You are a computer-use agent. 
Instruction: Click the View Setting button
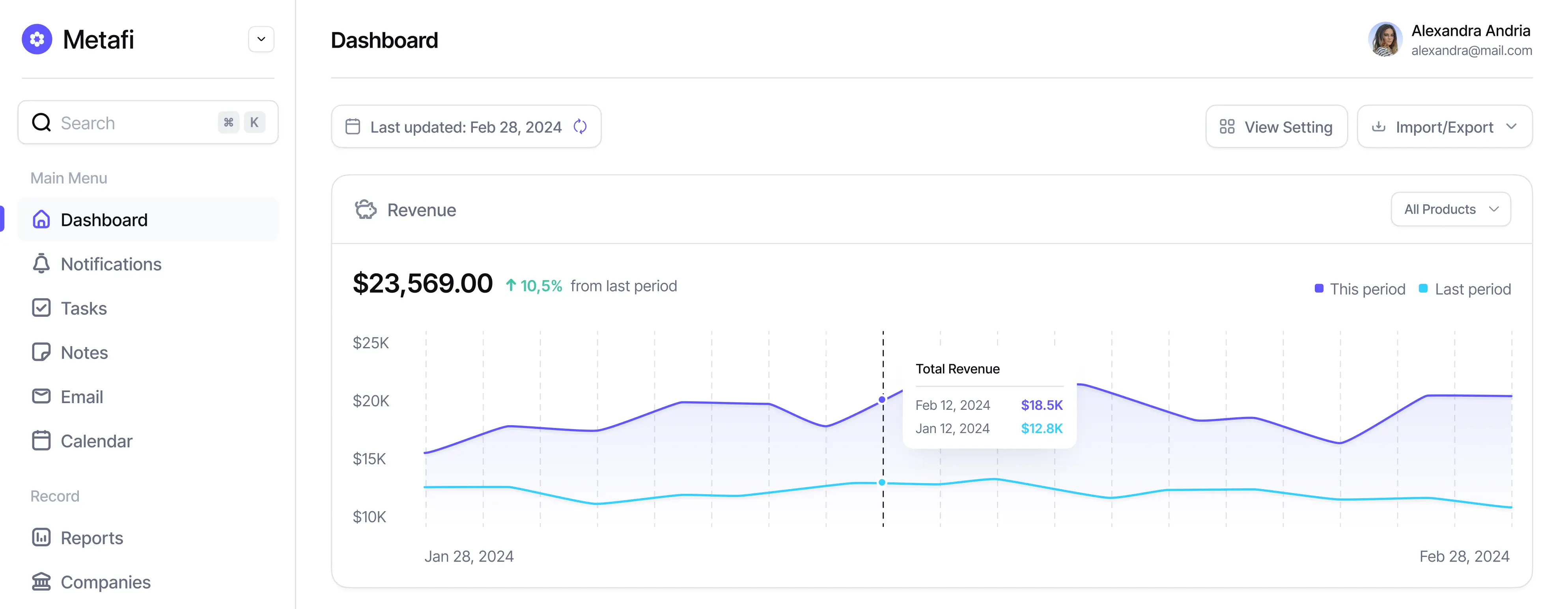pos(1277,127)
